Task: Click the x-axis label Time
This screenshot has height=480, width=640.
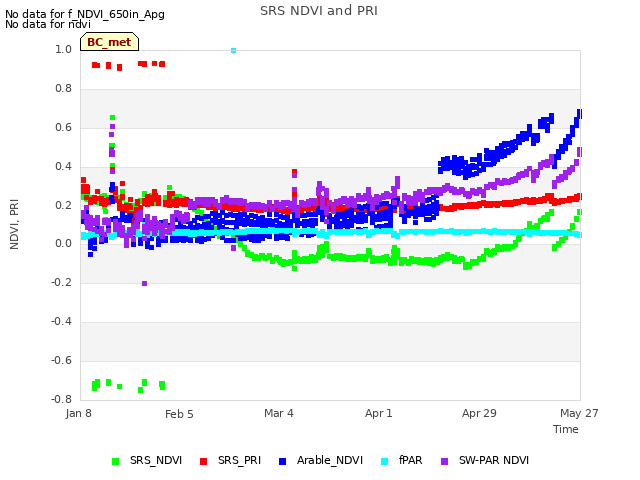Action: [566, 429]
